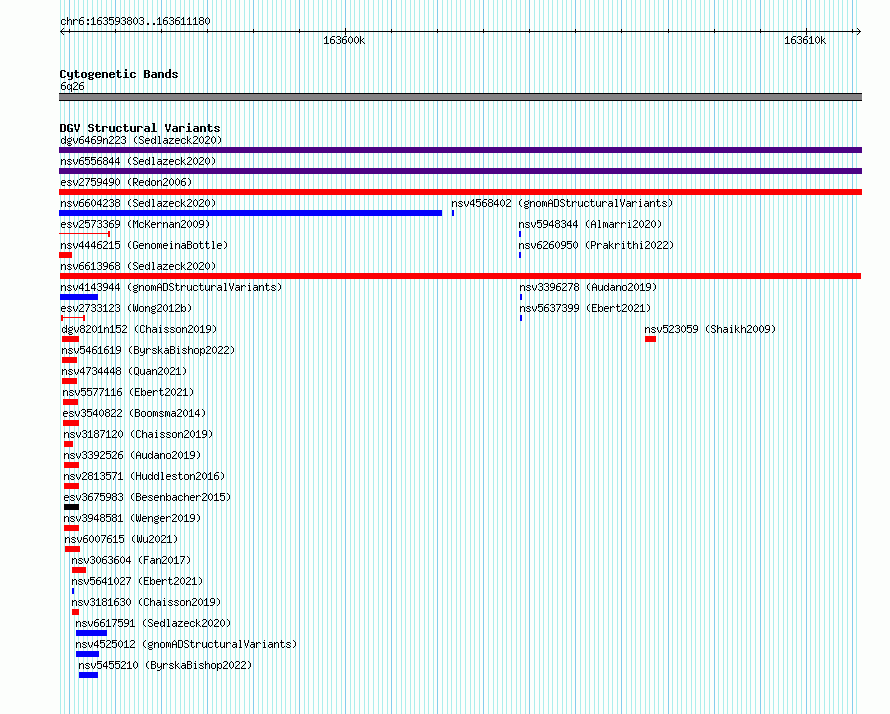This screenshot has width=890, height=714.
Task: Open the Cytogenetic Bands track title
Action: [x=119, y=74]
